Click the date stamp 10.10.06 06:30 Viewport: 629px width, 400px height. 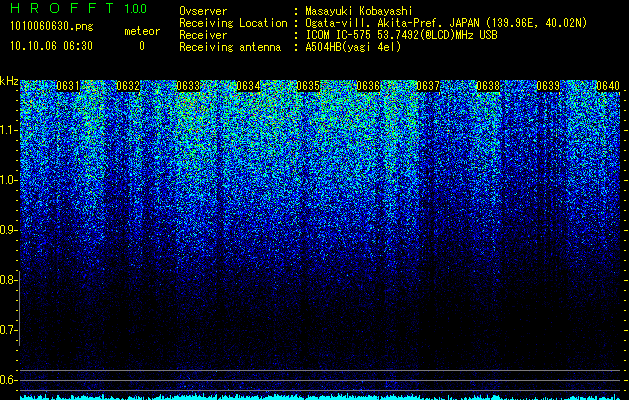[52, 46]
